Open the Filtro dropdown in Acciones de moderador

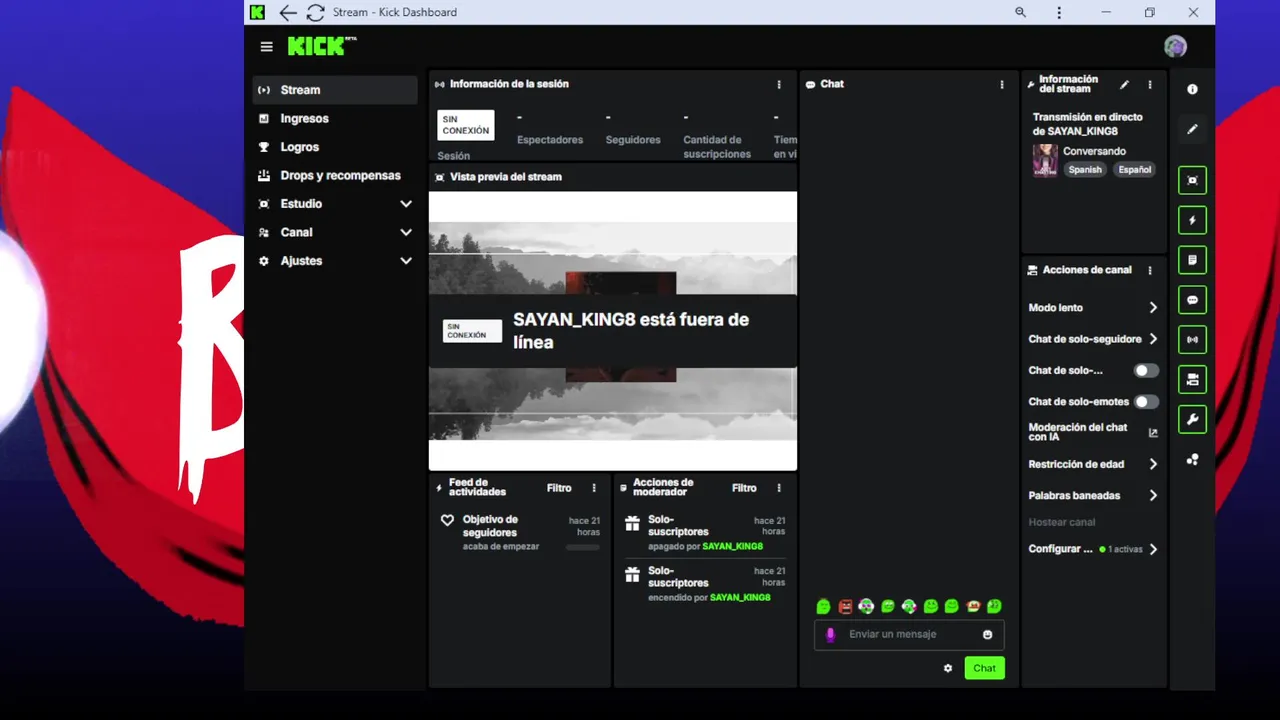coord(744,488)
